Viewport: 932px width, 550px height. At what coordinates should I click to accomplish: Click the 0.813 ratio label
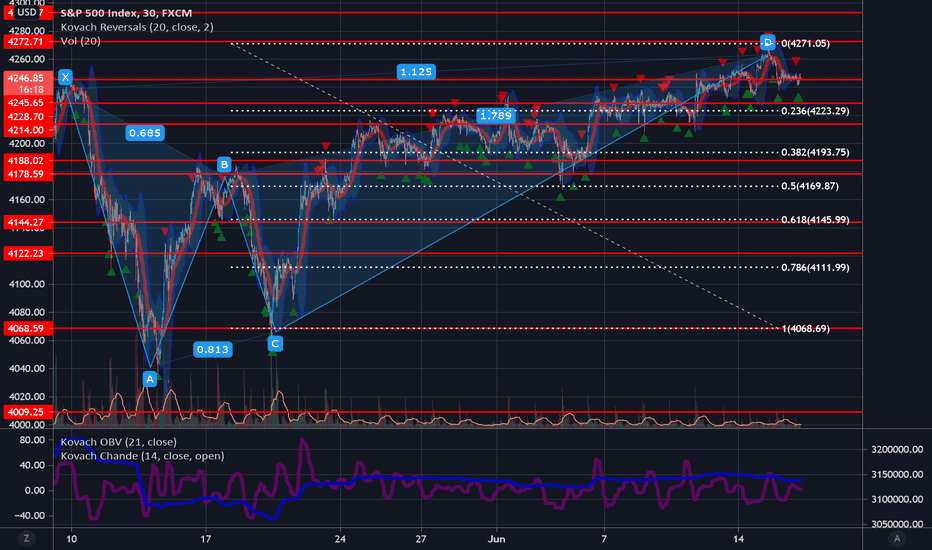click(x=213, y=350)
